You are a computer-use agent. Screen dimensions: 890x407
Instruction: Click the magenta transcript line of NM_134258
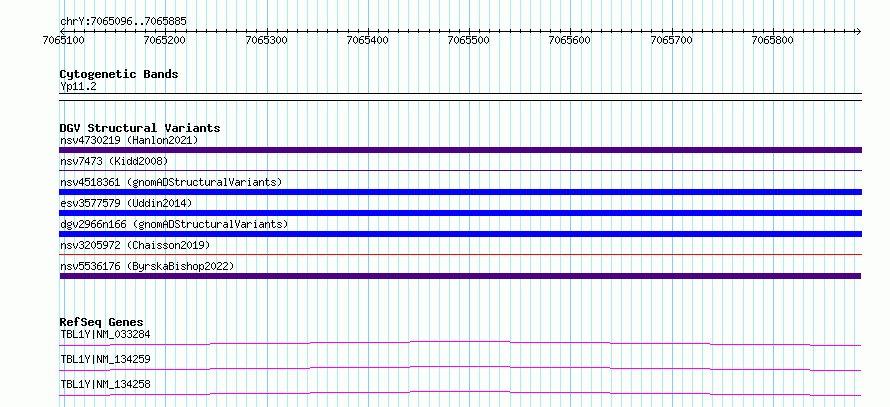(x=460, y=393)
